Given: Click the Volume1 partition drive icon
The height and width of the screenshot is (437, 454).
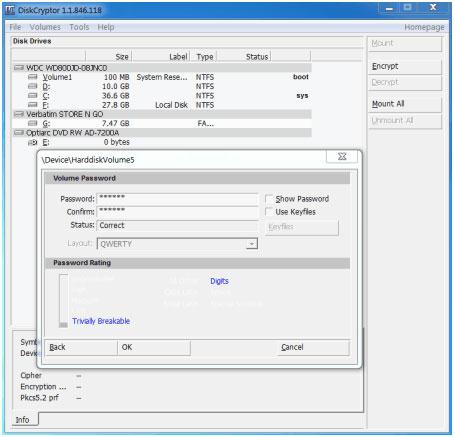Looking at the screenshot, I should (x=33, y=77).
